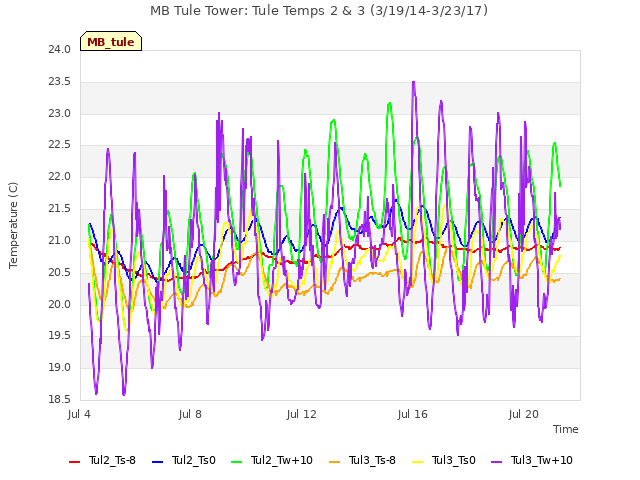Click the yellow Tul3_Ts0 legend swatch
This screenshot has width=640, height=480.
click(418, 462)
